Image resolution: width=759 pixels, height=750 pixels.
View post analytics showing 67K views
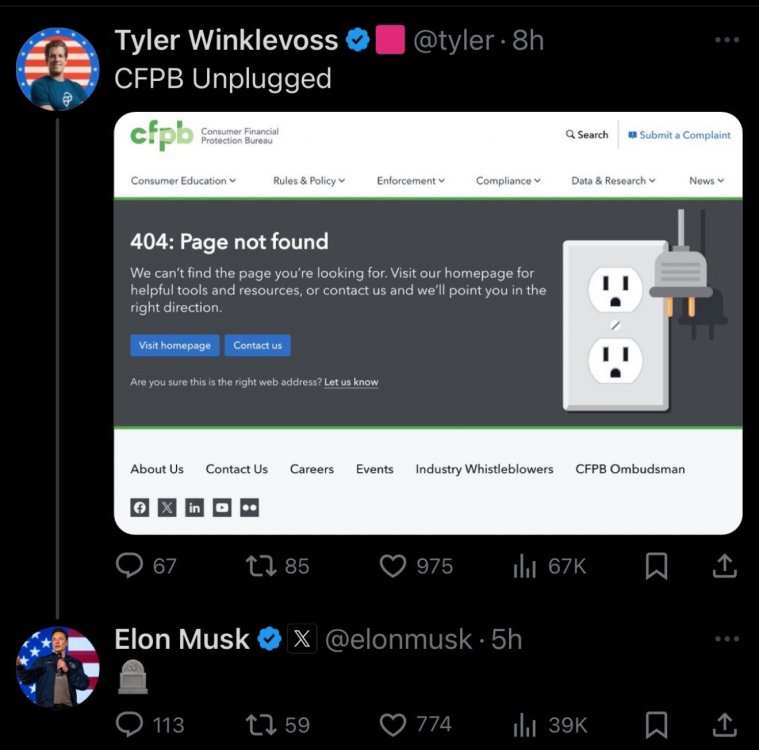(x=549, y=566)
